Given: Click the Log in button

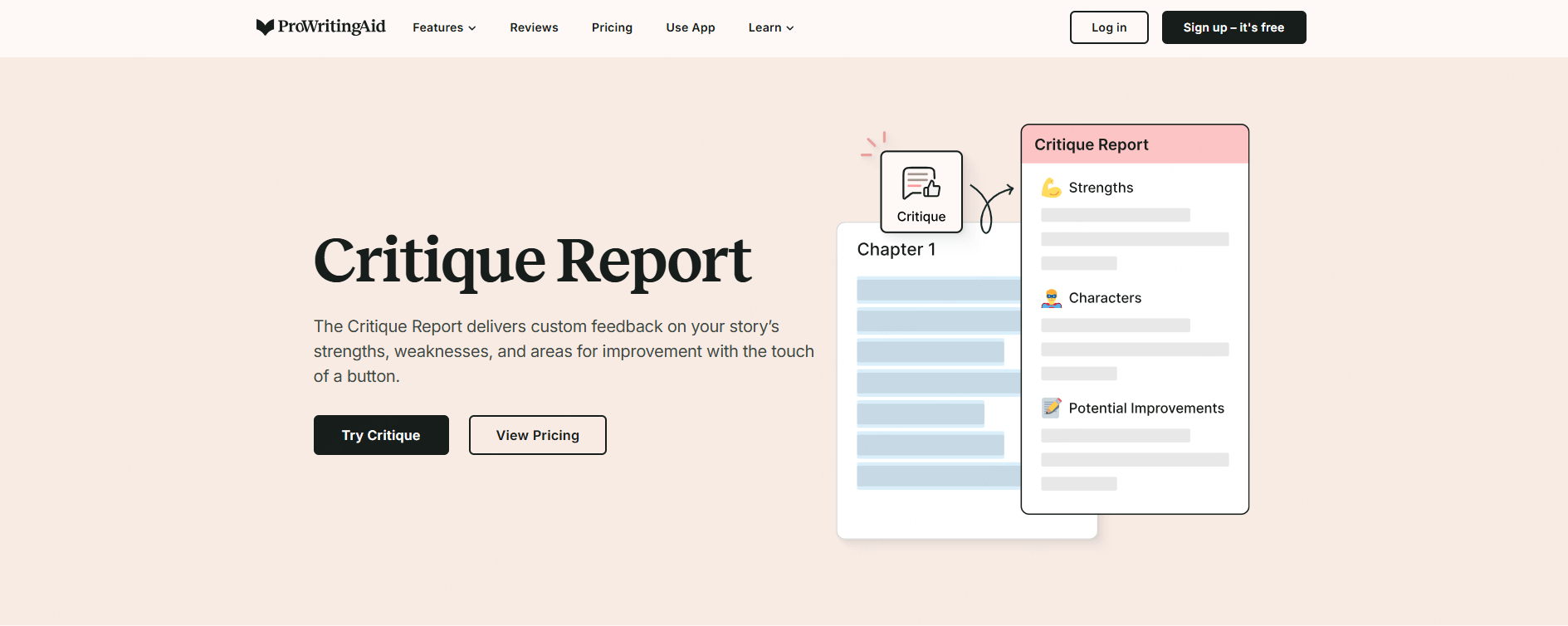Looking at the screenshot, I should coord(1109,27).
